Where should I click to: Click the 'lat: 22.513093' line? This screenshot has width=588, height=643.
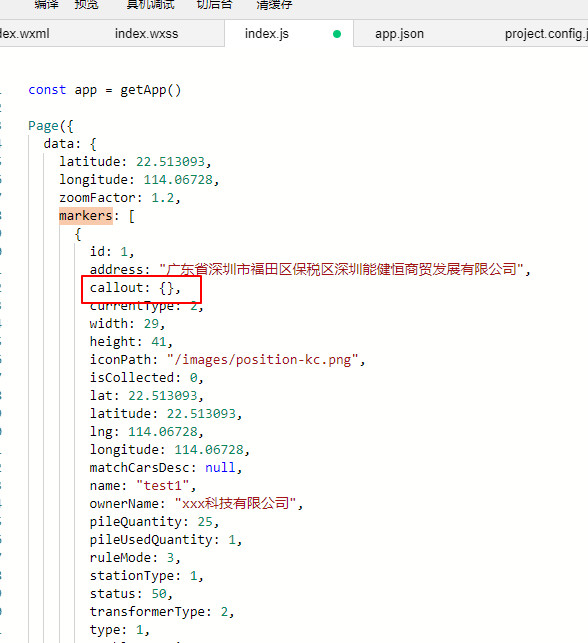click(x=146, y=396)
